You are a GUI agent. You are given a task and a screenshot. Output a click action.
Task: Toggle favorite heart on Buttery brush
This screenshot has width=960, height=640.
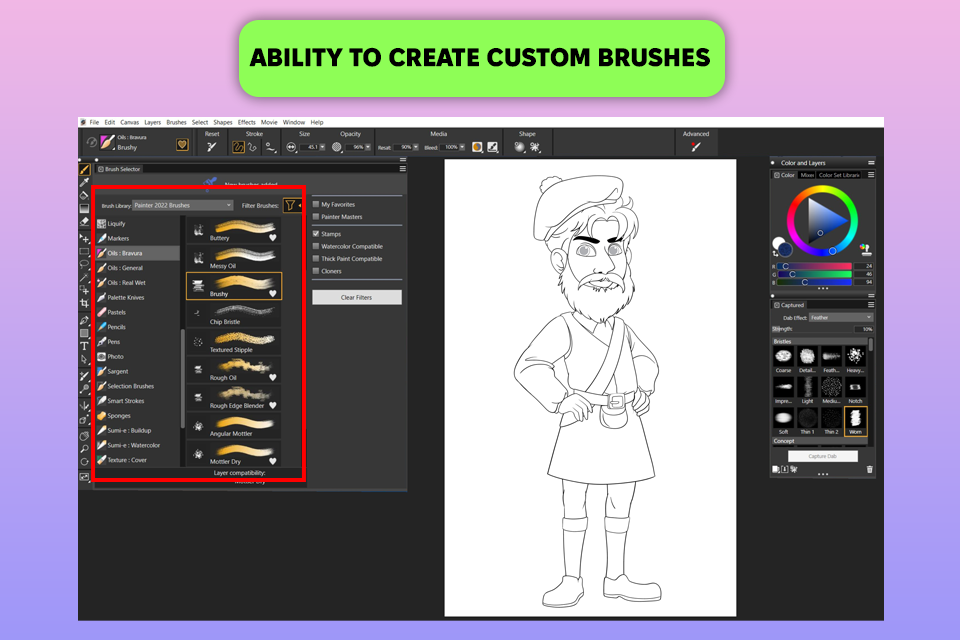pos(273,238)
